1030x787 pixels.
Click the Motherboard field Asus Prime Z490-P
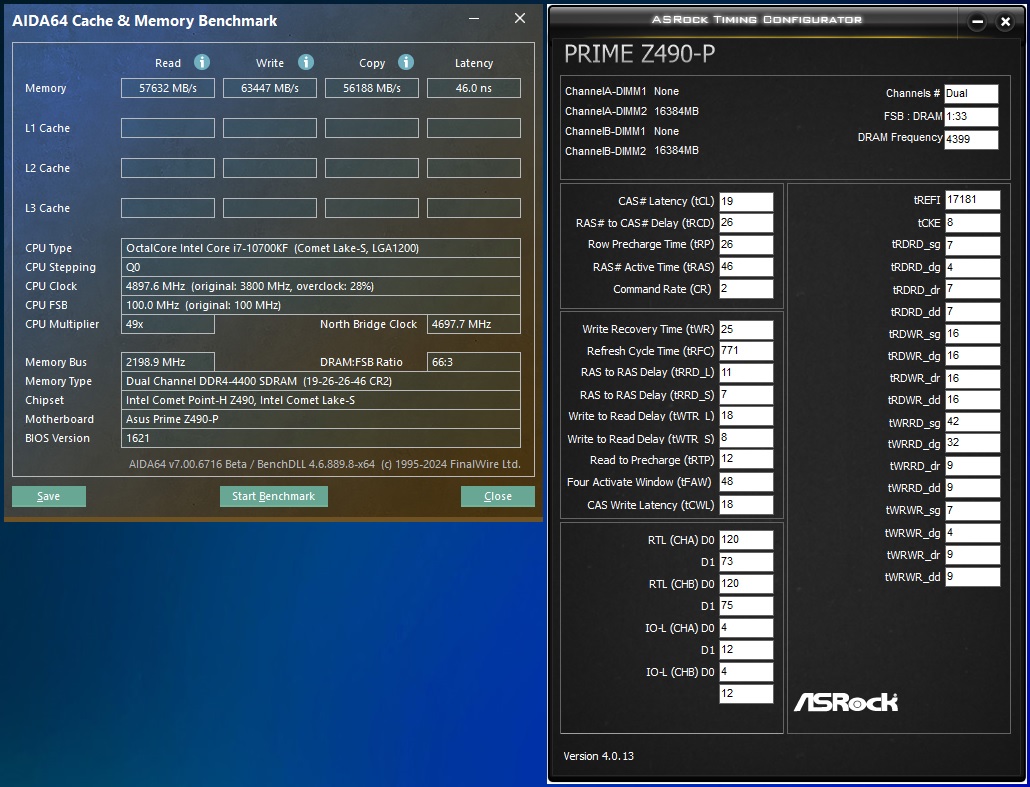(321, 419)
